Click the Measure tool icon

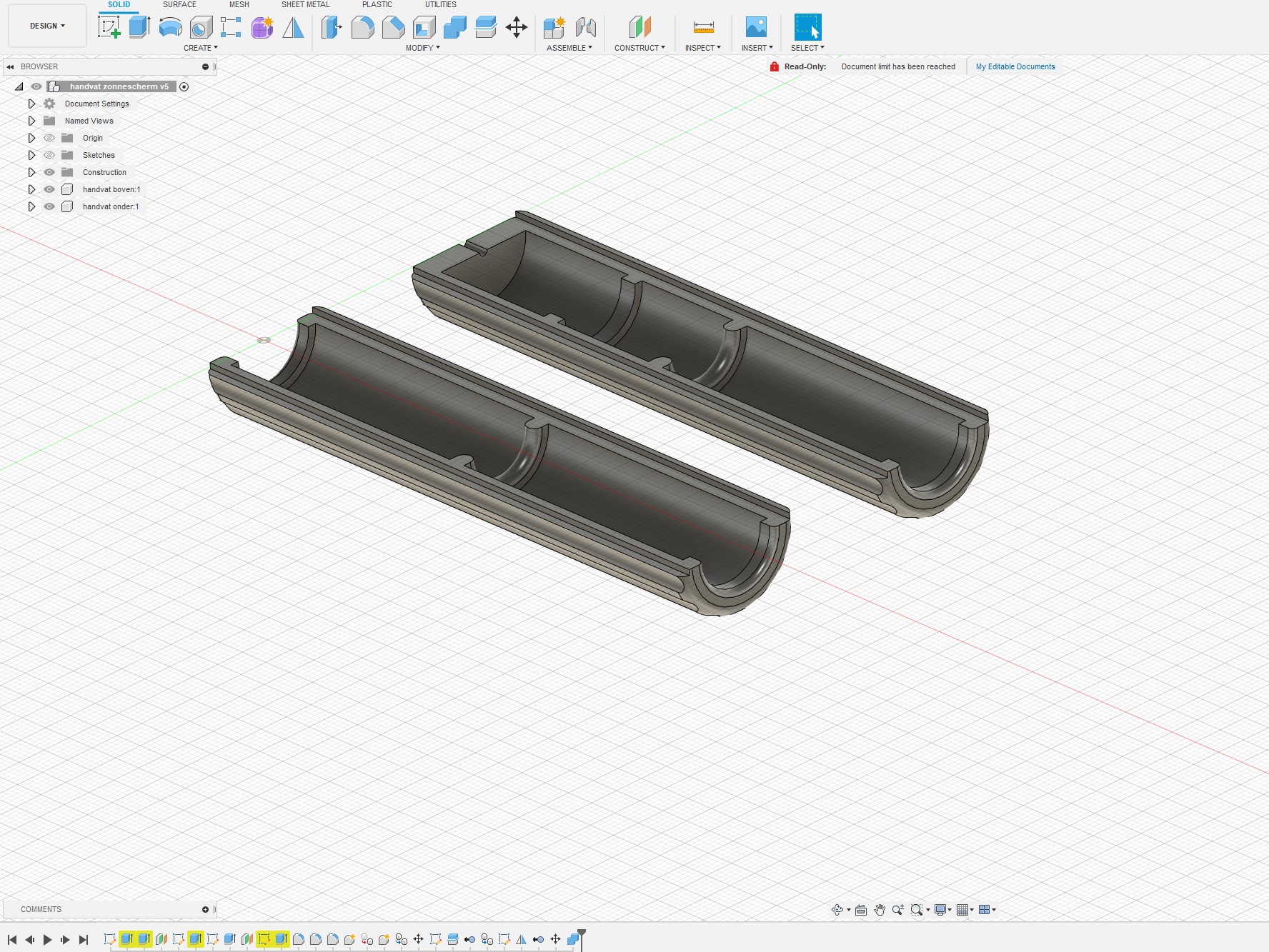point(703,28)
